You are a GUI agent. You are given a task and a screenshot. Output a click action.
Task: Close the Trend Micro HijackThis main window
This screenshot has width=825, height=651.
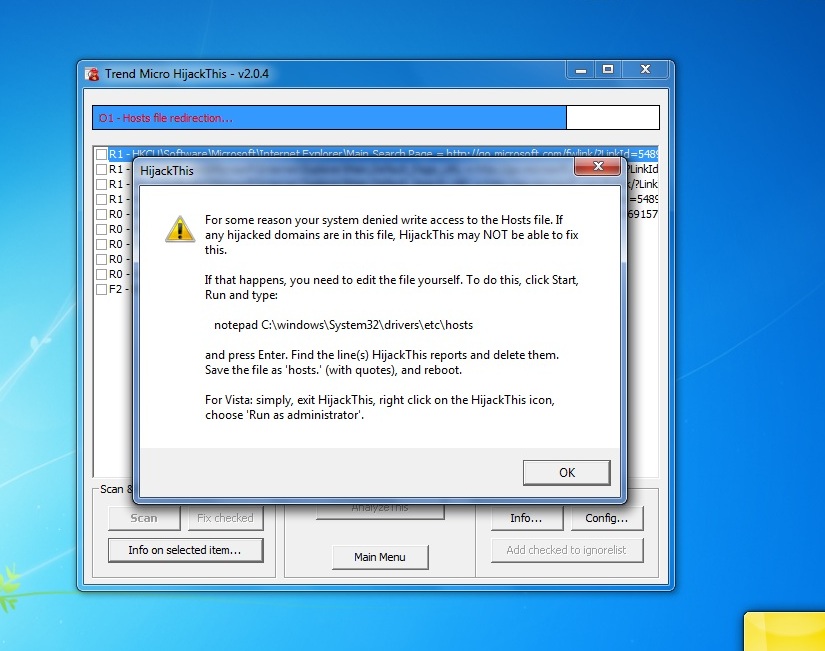[x=646, y=70]
